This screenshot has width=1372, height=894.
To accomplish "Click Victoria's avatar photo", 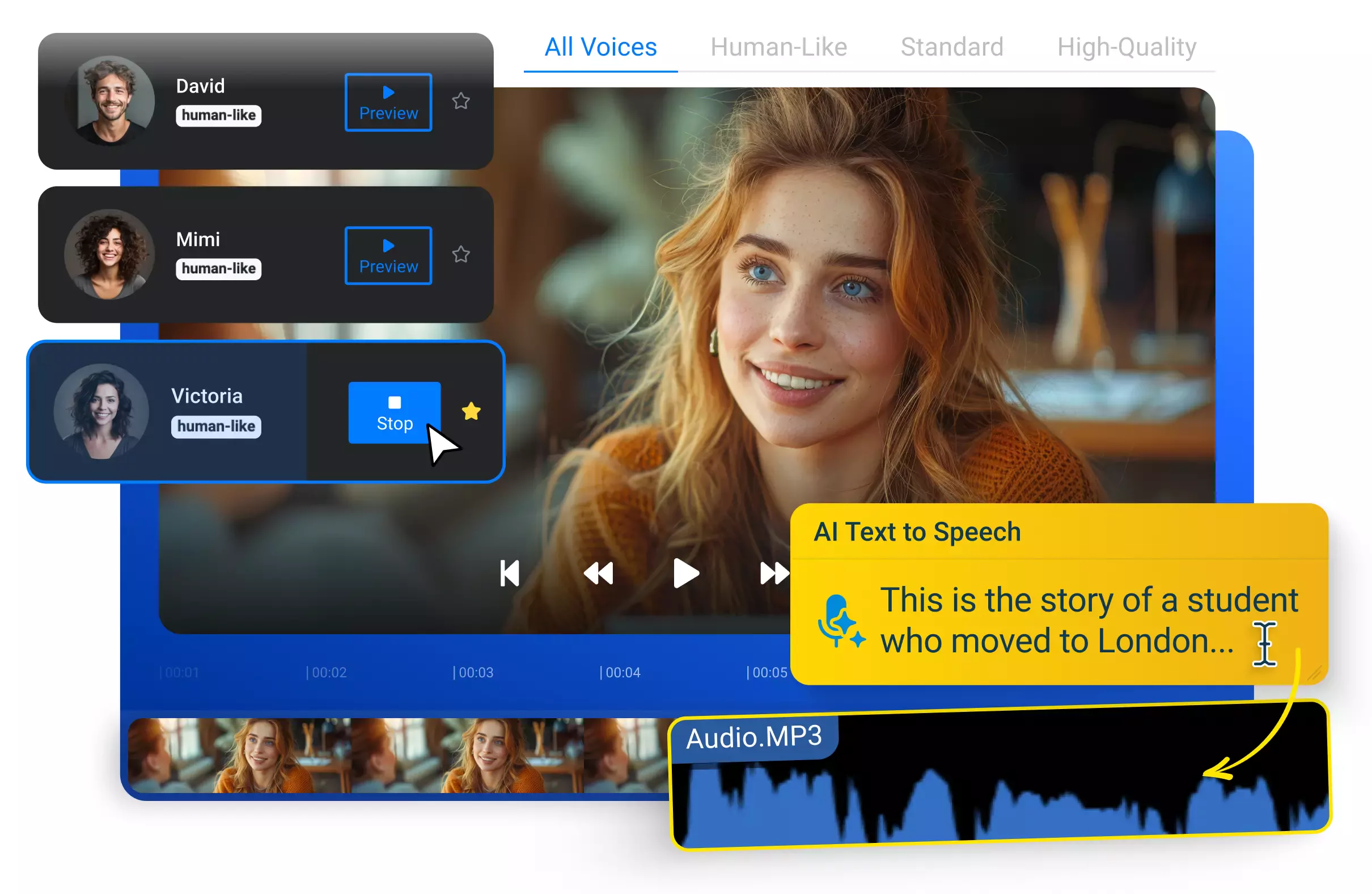I will 101,411.
